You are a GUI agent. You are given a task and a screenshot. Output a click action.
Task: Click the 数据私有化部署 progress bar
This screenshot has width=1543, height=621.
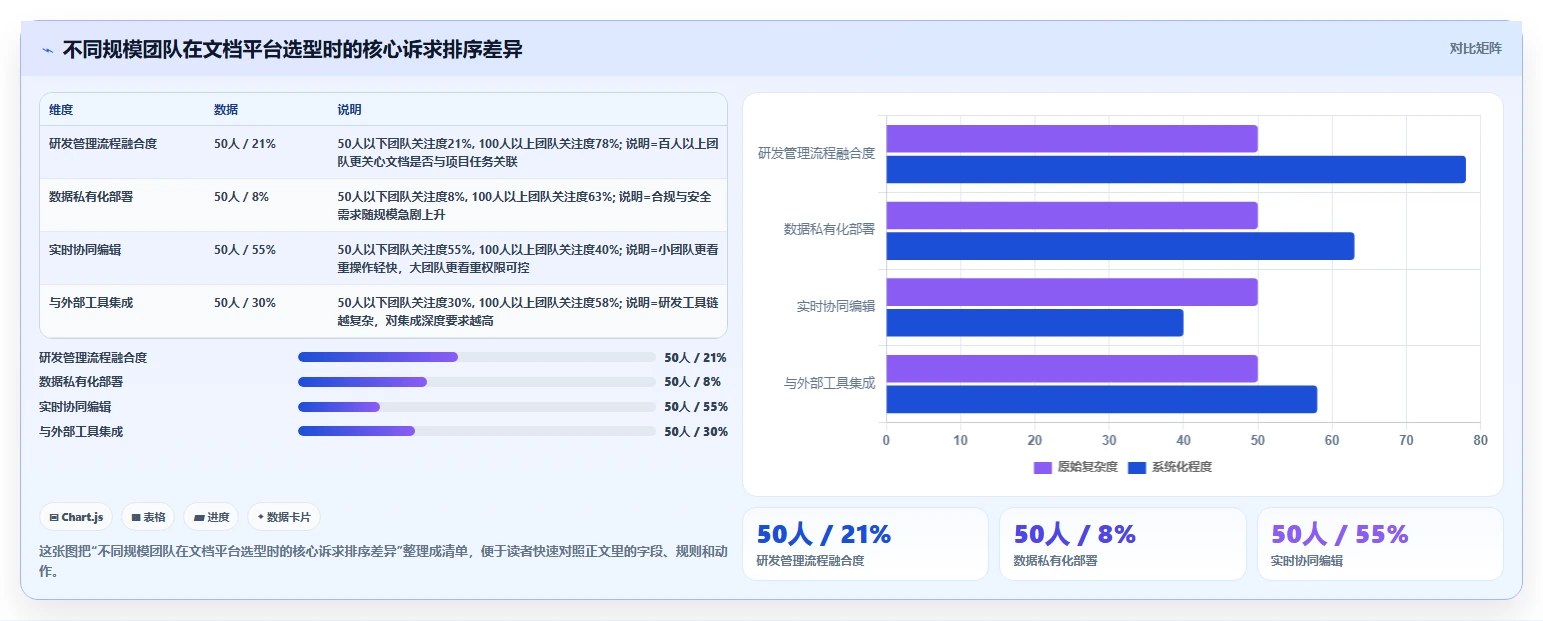[x=476, y=382]
